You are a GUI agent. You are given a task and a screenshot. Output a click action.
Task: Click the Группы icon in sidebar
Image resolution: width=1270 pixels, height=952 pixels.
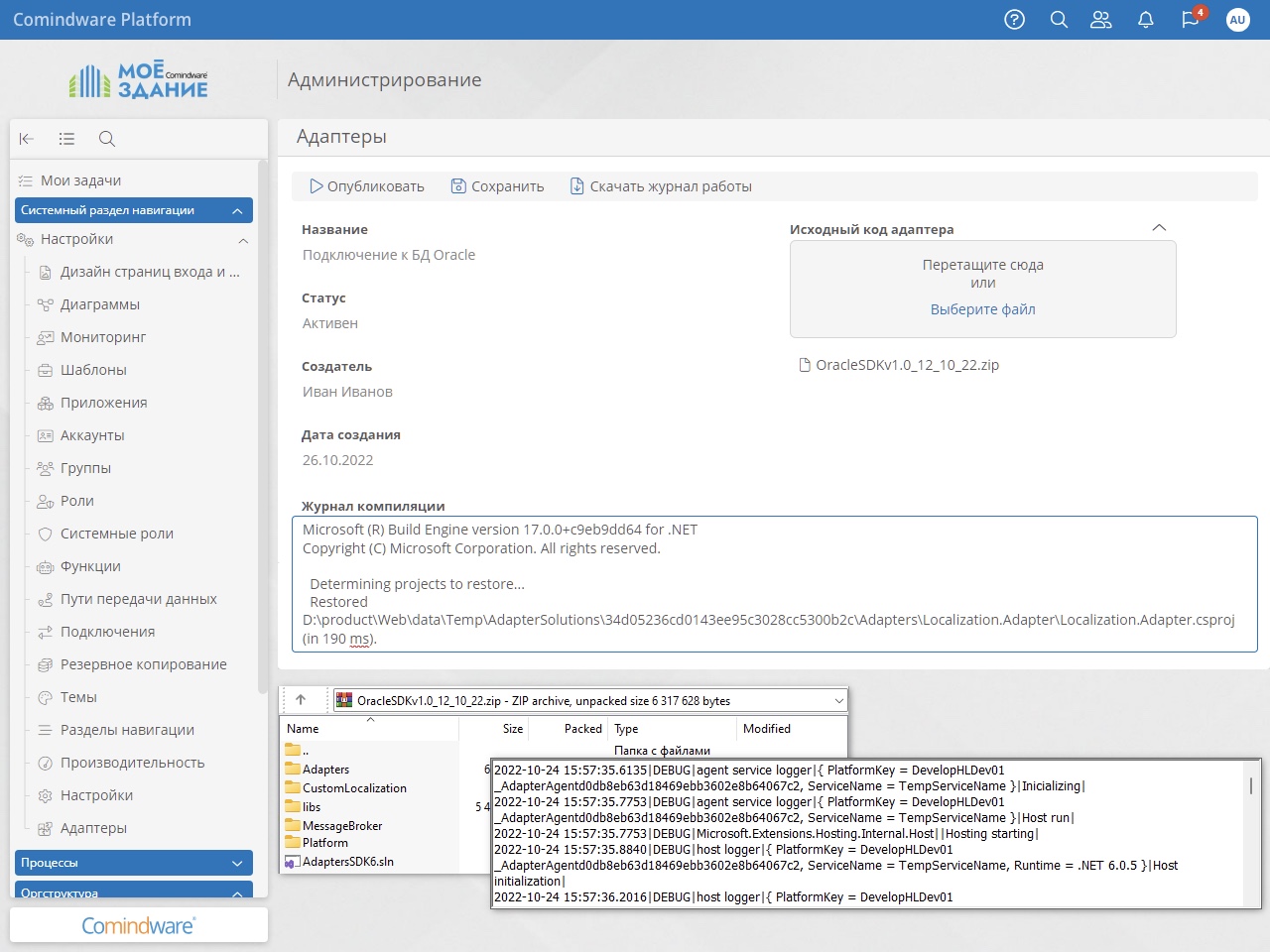45,468
